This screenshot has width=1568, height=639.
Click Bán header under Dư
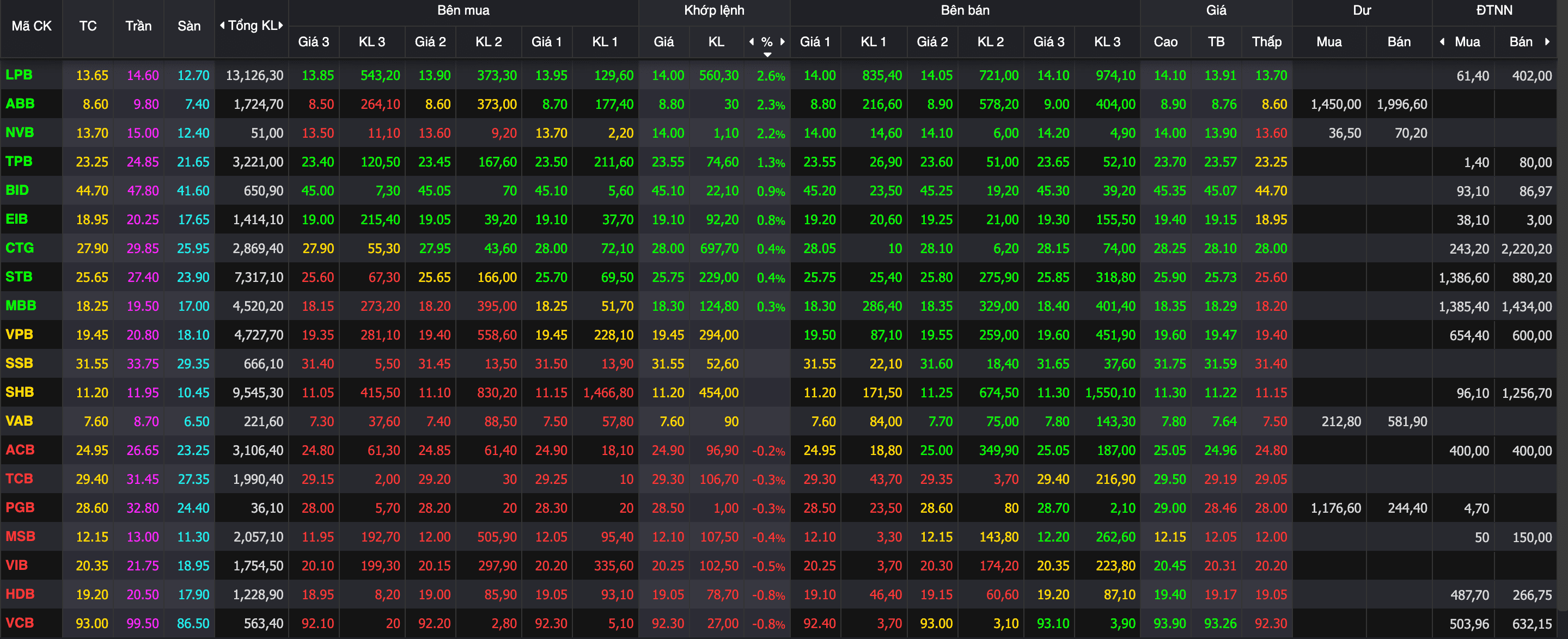1399,41
